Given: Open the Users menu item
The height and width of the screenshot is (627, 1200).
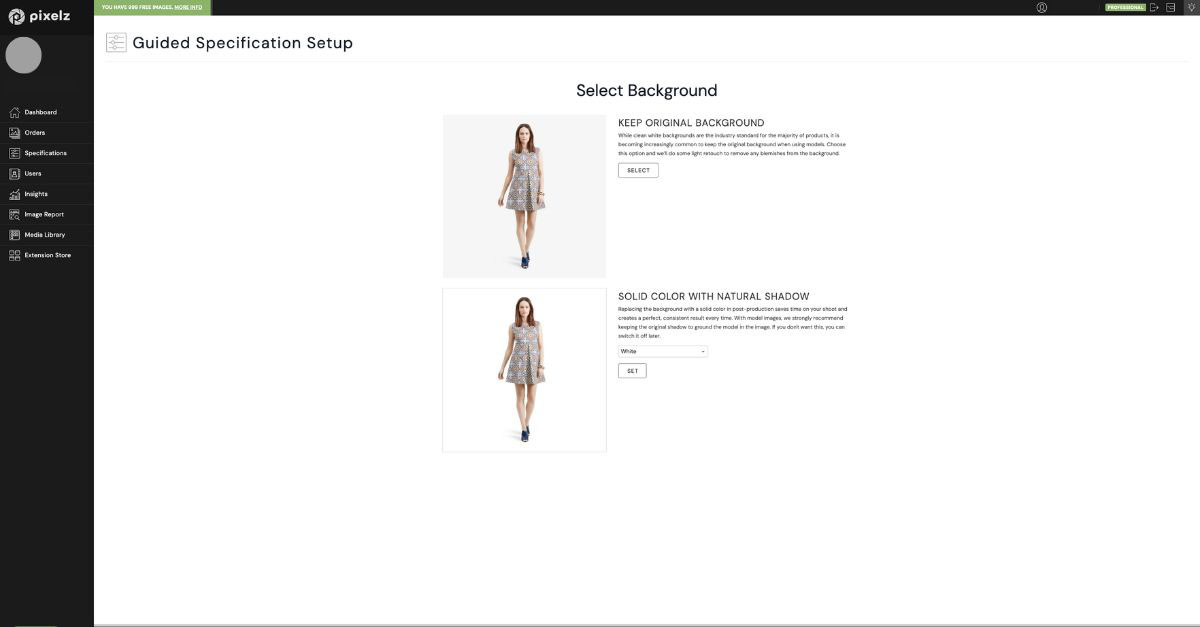Looking at the screenshot, I should [x=33, y=174].
